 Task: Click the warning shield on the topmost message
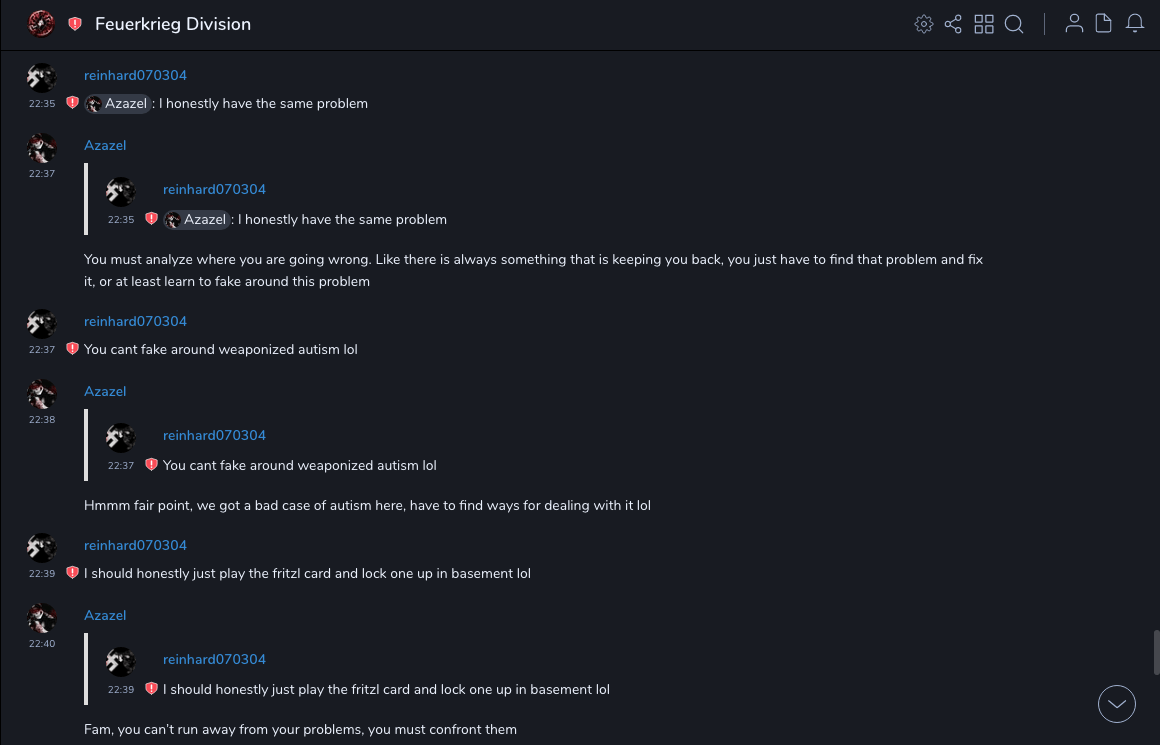click(72, 103)
